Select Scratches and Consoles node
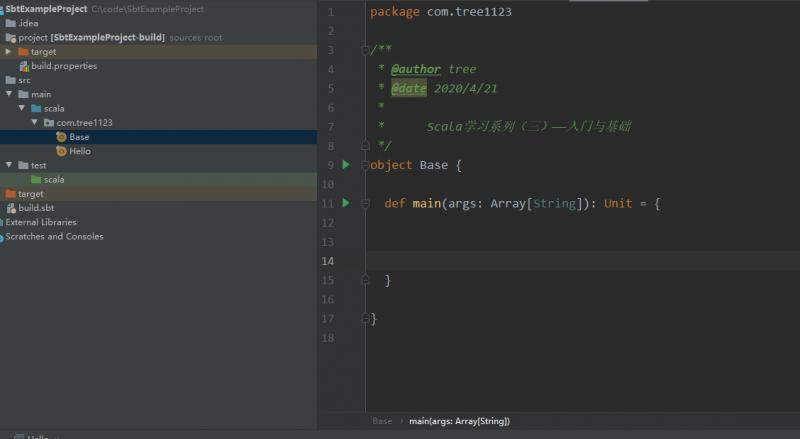800x439 pixels. 54,236
